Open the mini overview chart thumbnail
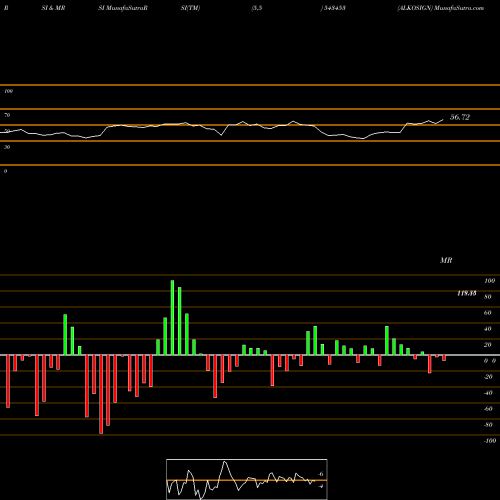This screenshot has height=500, width=500. tap(247, 479)
